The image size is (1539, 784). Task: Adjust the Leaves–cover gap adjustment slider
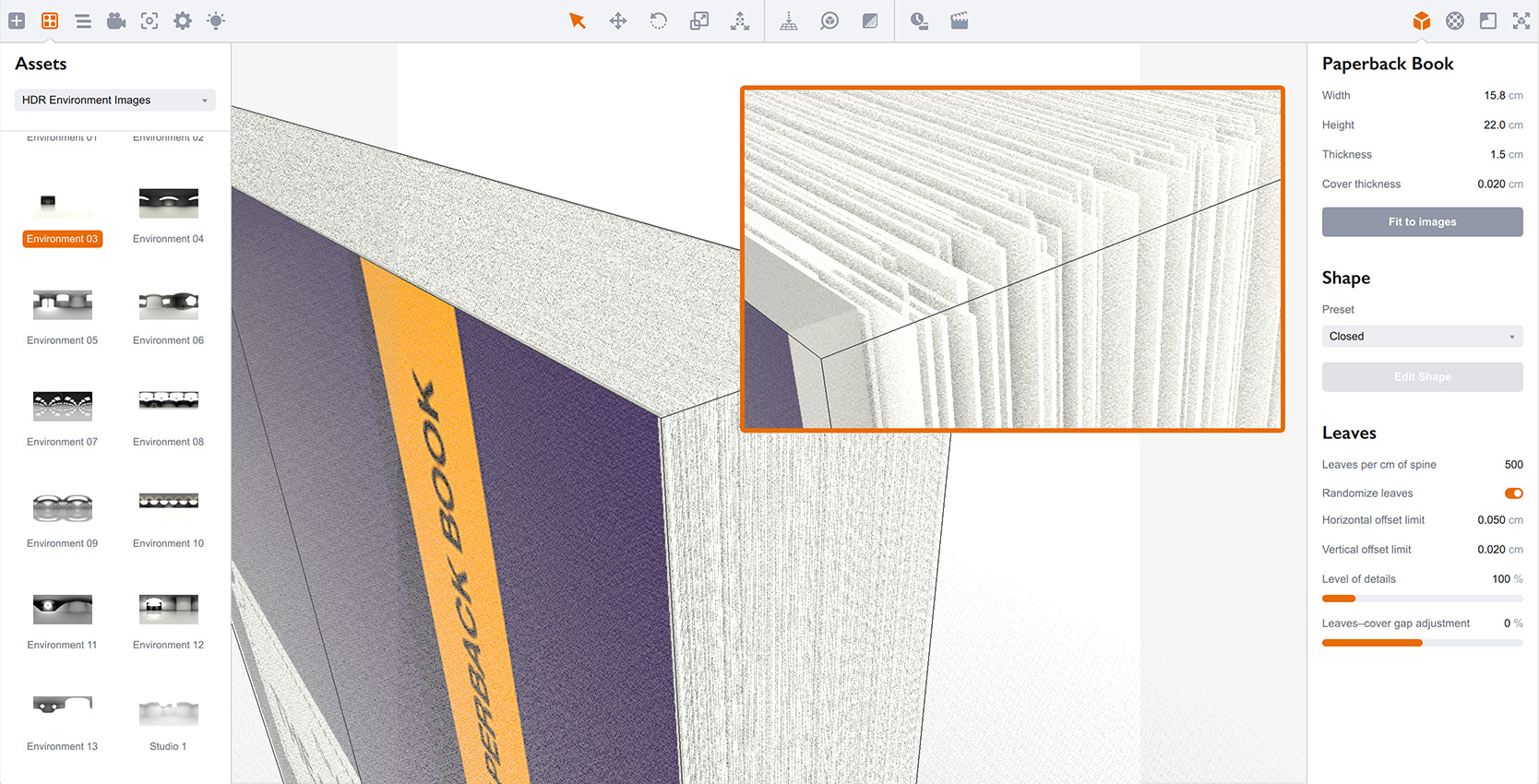pos(1422,643)
